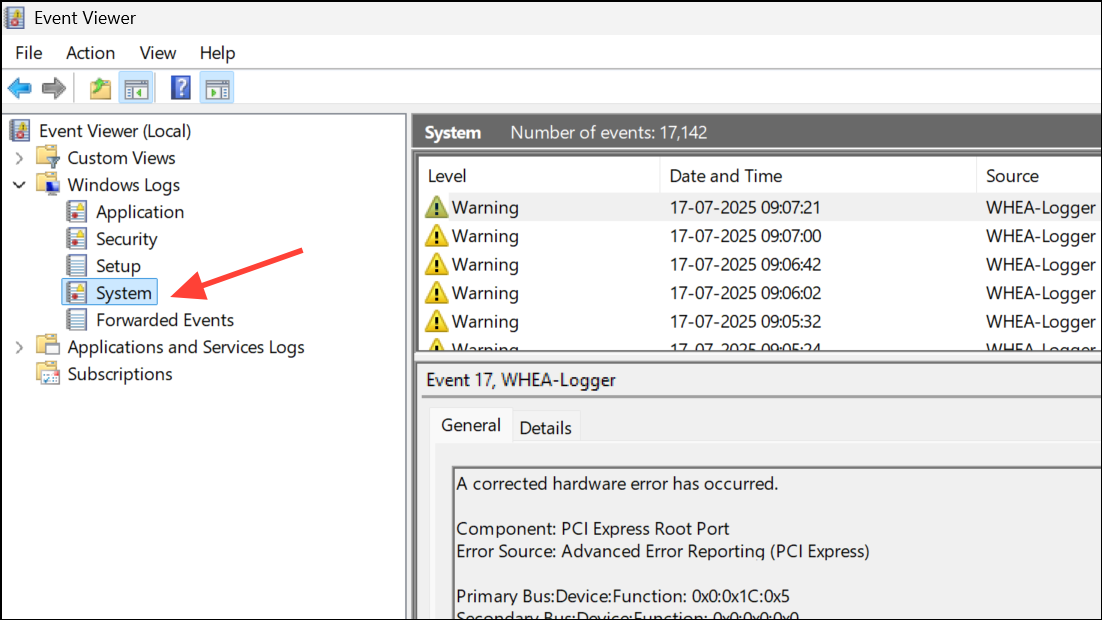Click WHEA-Logger source of 09:06:42 event

coord(1040,264)
